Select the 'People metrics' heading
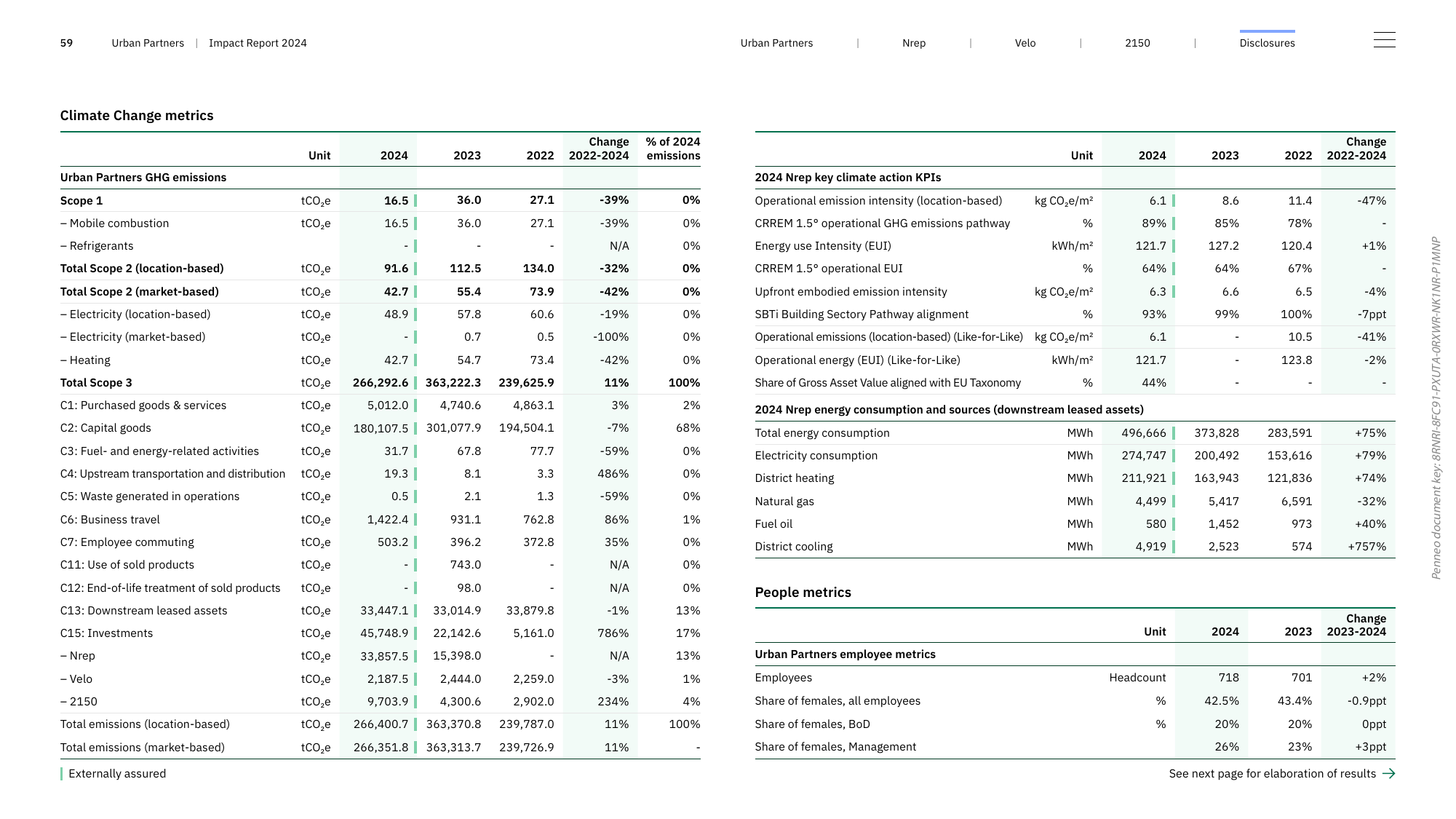Image resolution: width=1456 pixels, height=819 pixels. (x=803, y=592)
